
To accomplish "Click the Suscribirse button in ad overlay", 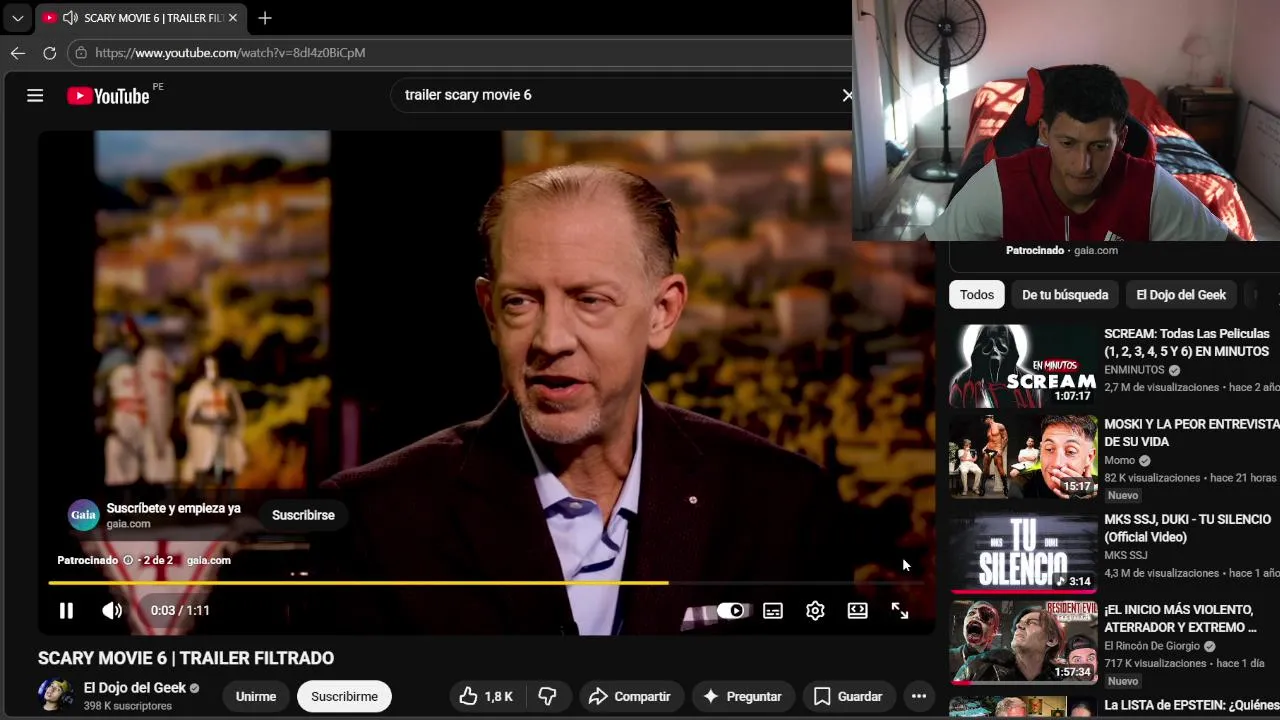I will tap(303, 515).
